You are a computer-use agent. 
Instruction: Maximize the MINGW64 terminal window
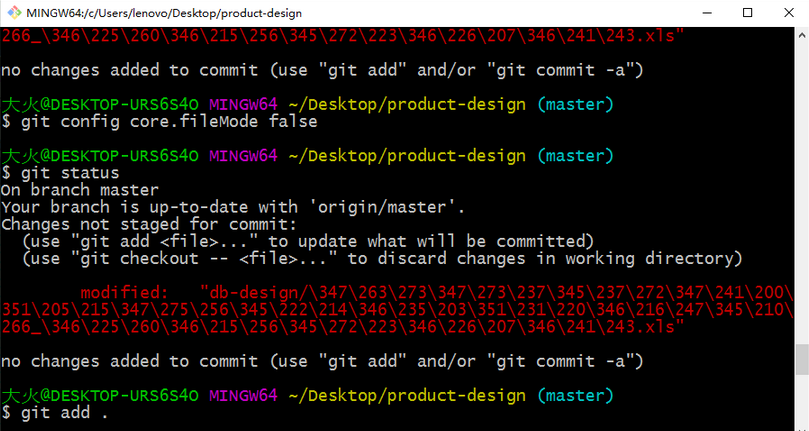coord(748,12)
